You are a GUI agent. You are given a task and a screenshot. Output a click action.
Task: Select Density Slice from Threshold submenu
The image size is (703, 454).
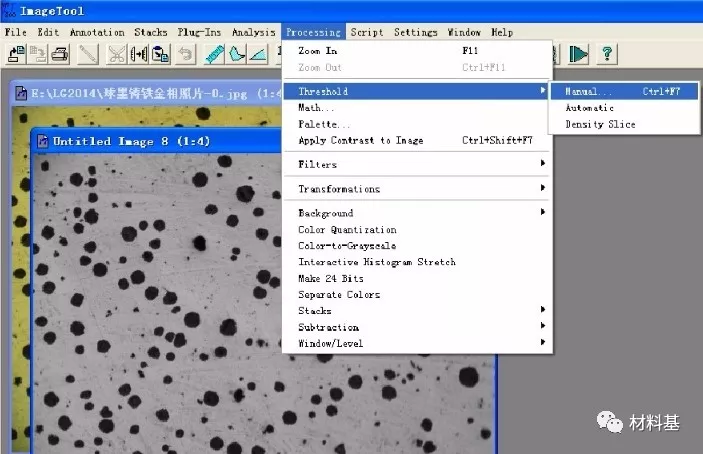(x=600, y=124)
